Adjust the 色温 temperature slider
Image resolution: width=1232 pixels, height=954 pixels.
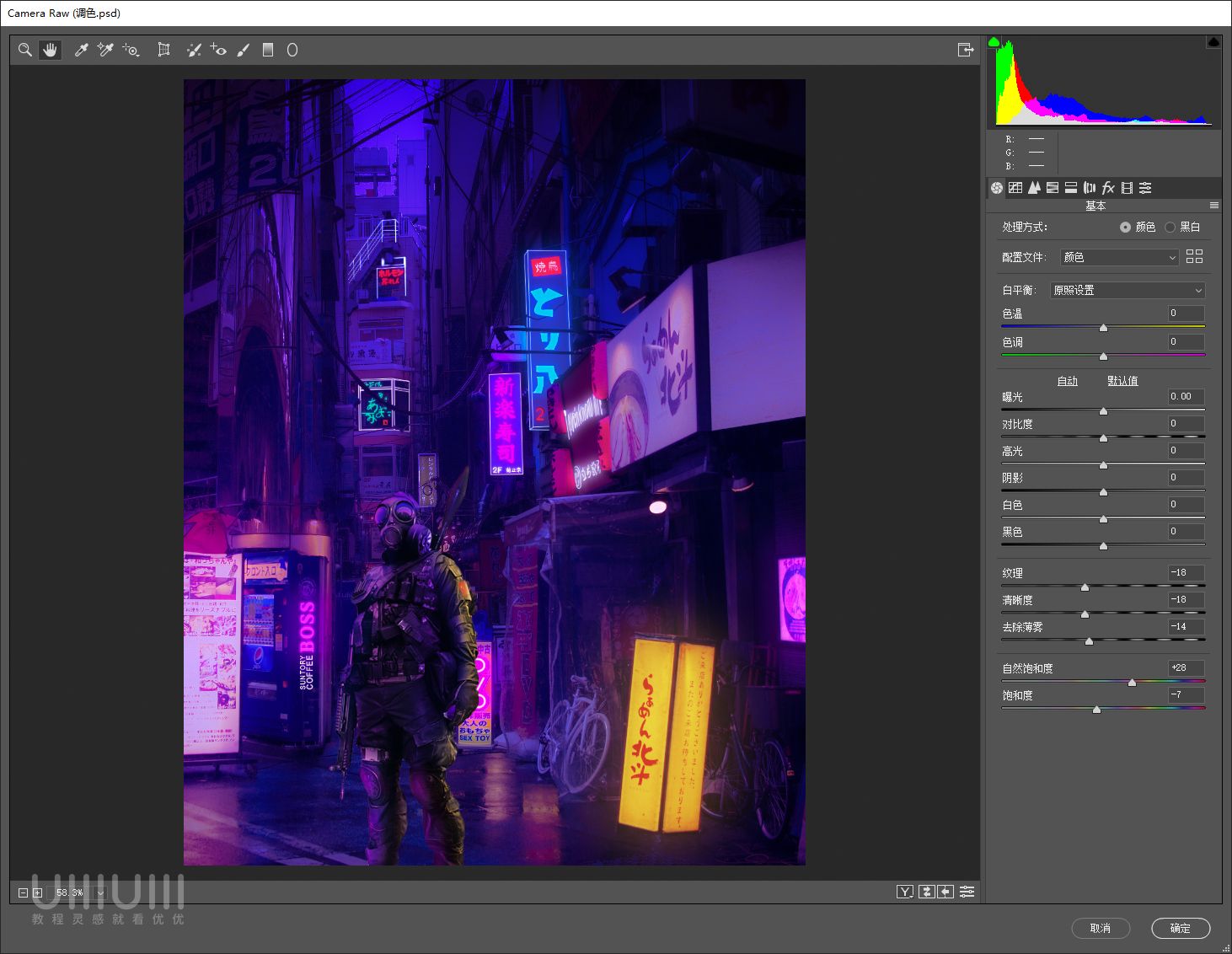pyautogui.click(x=1103, y=327)
